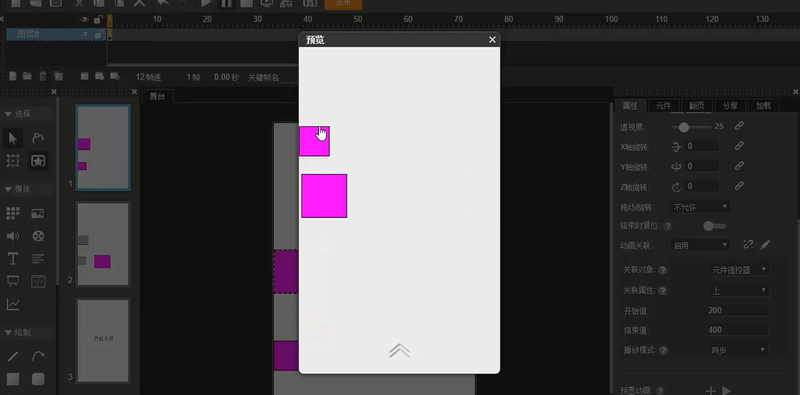Select the HTML code embed icon

click(x=38, y=281)
